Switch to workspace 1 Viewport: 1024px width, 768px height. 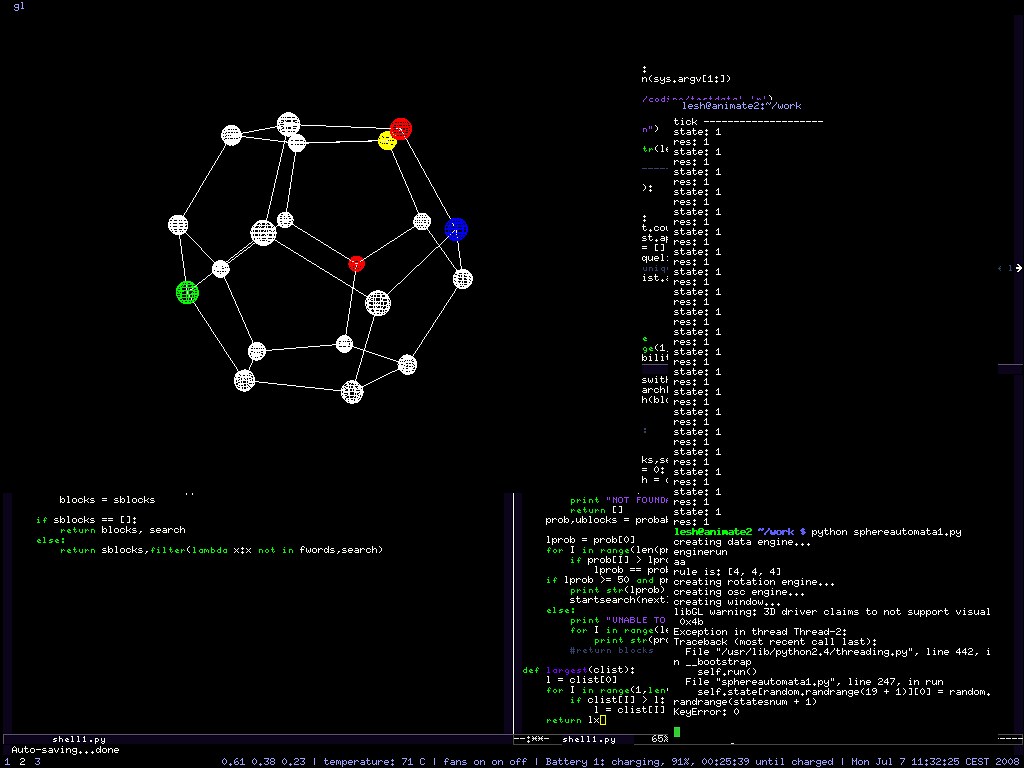point(7,761)
